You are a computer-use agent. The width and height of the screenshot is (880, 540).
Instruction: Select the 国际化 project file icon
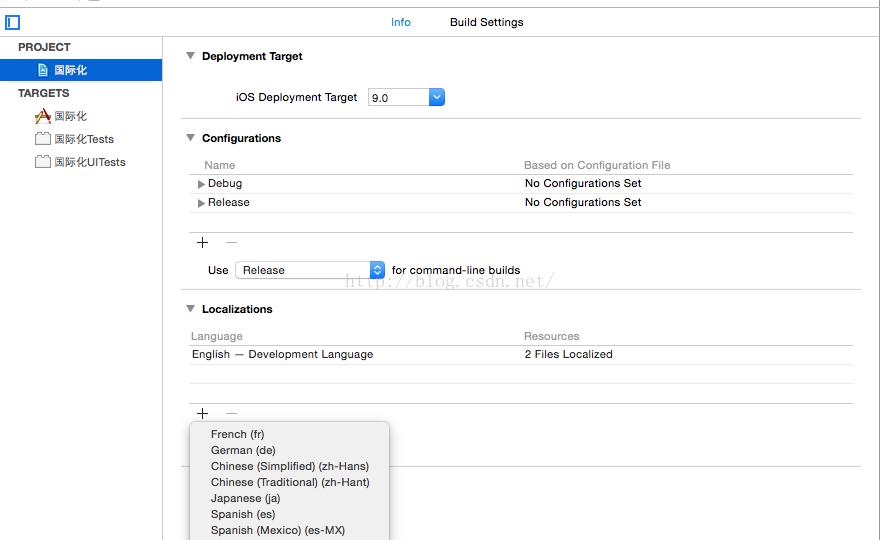pos(43,70)
